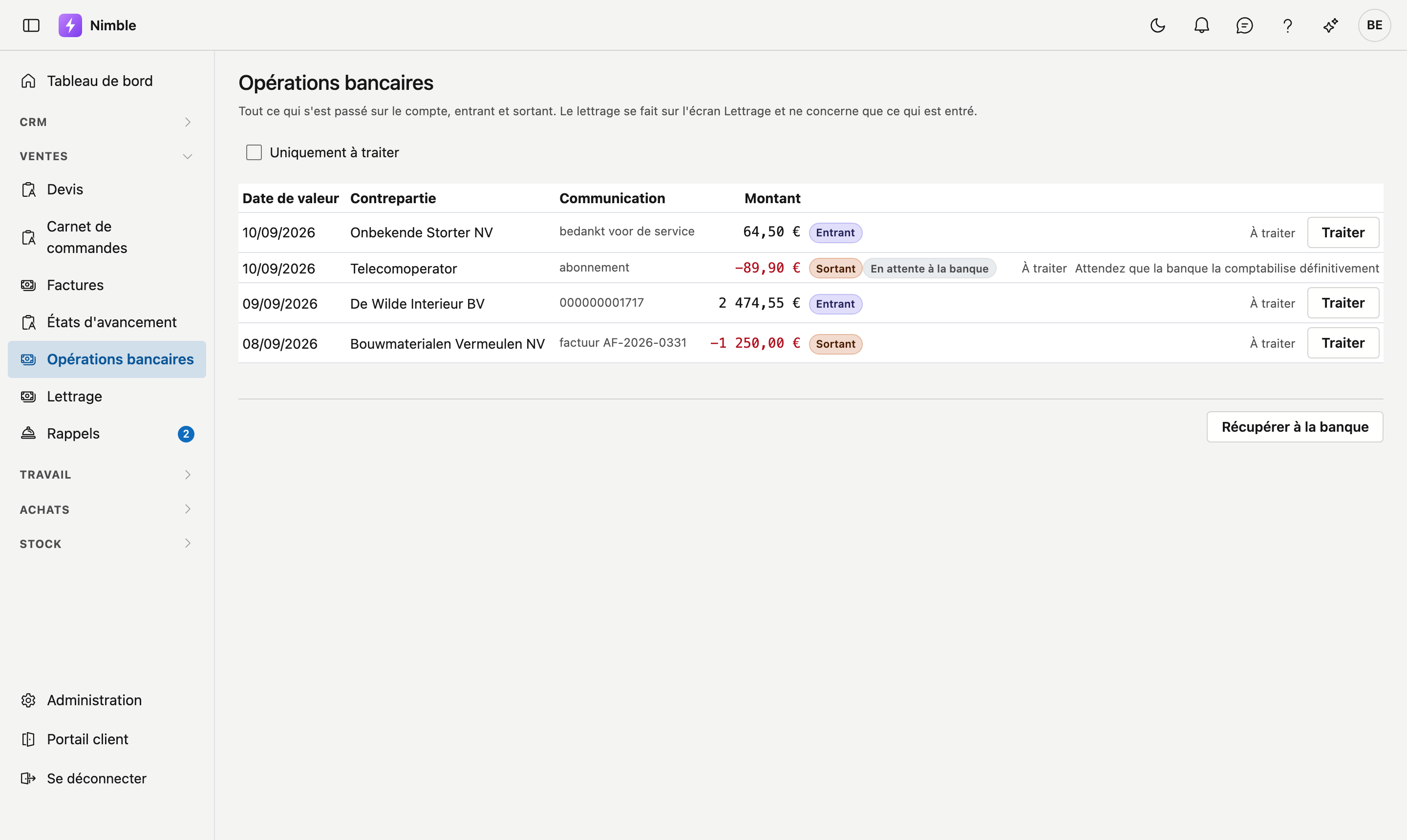Click the Entrant tag for Onbekende Storter
This screenshot has width=1407, height=840.
point(835,232)
